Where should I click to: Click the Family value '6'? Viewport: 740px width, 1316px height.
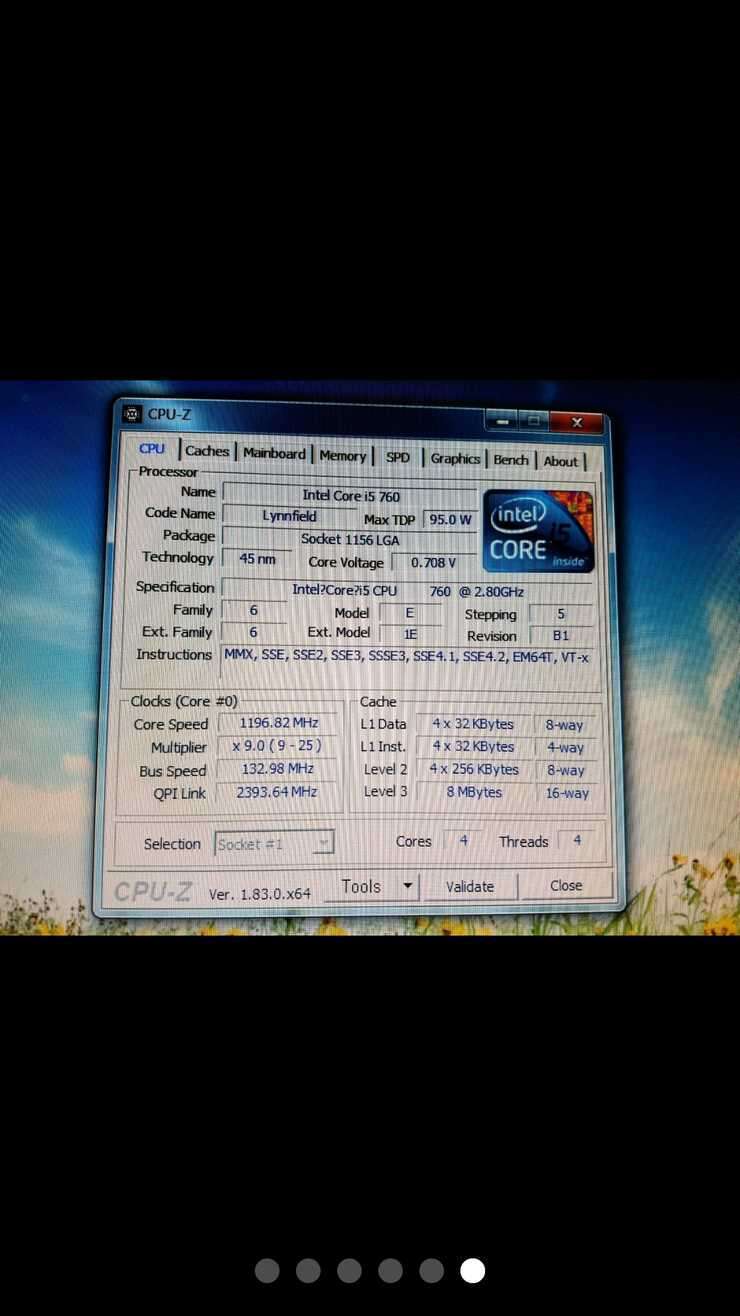pyautogui.click(x=254, y=610)
